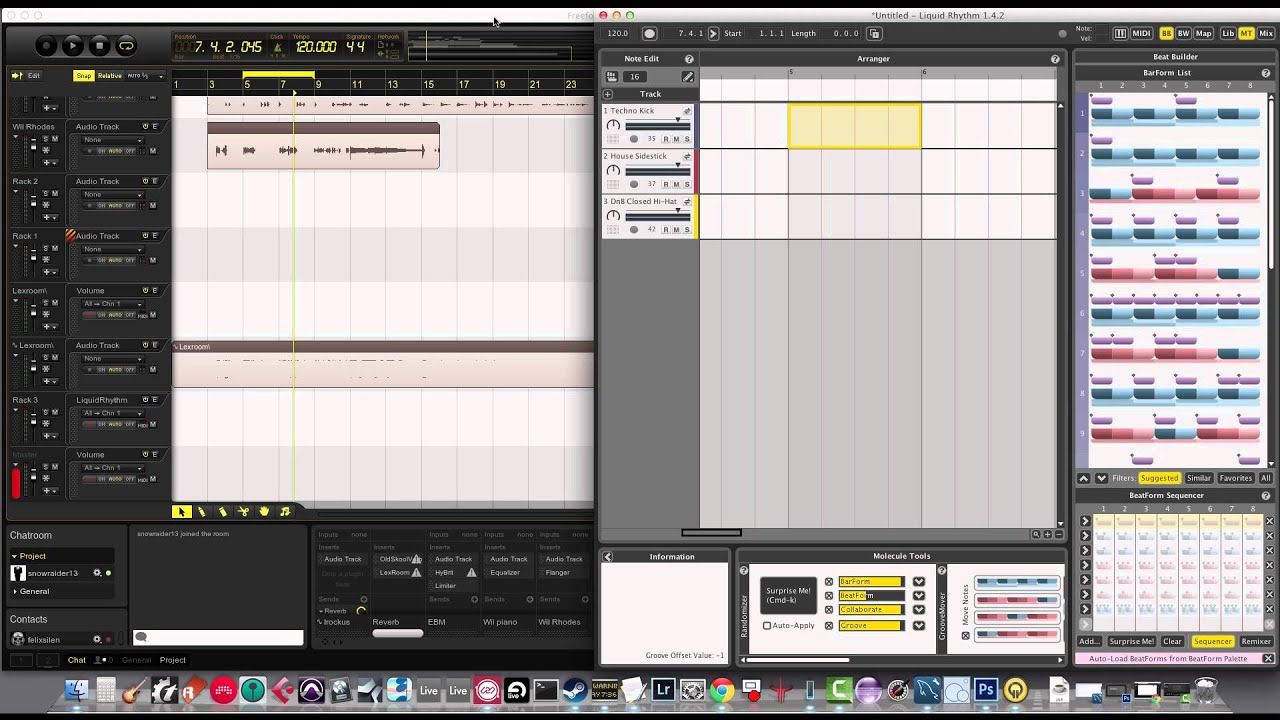The height and width of the screenshot is (720, 1280).
Task: Open Ableton Live from the Dock
Action: coord(429,690)
